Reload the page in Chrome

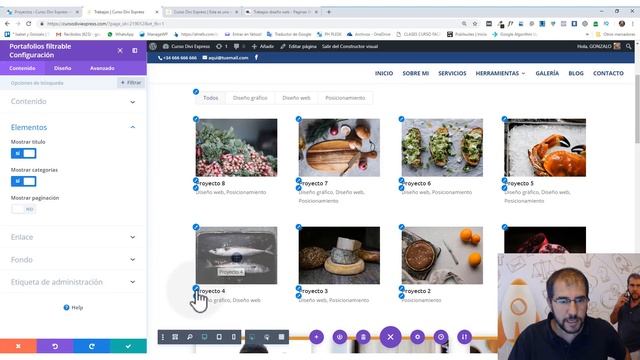[29, 24]
